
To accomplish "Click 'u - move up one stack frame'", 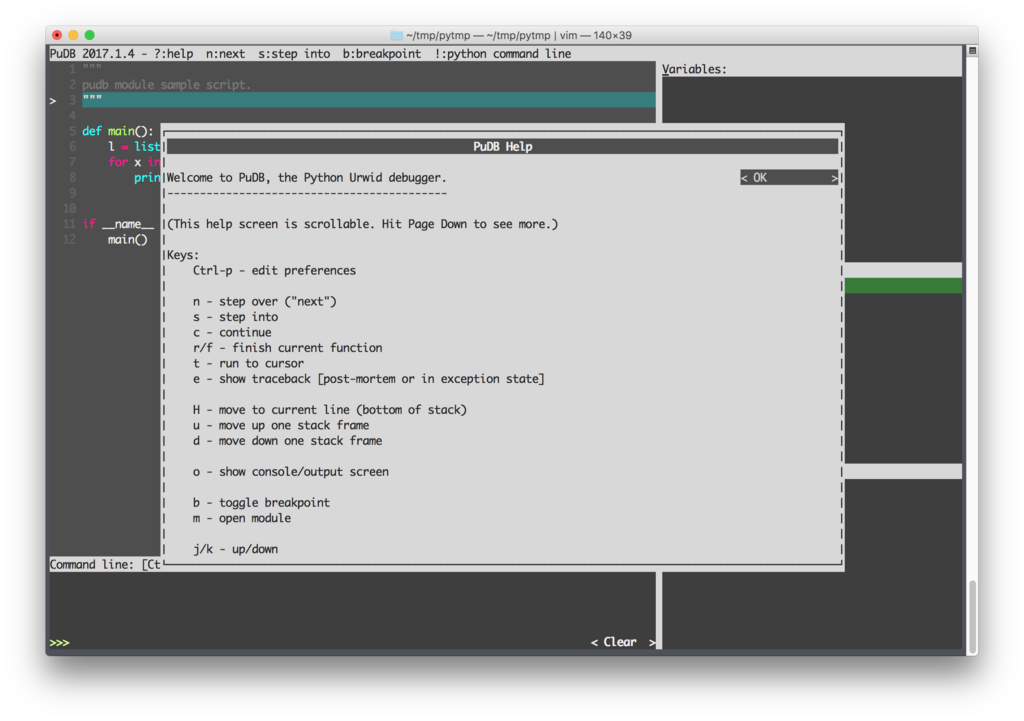I will click(281, 425).
